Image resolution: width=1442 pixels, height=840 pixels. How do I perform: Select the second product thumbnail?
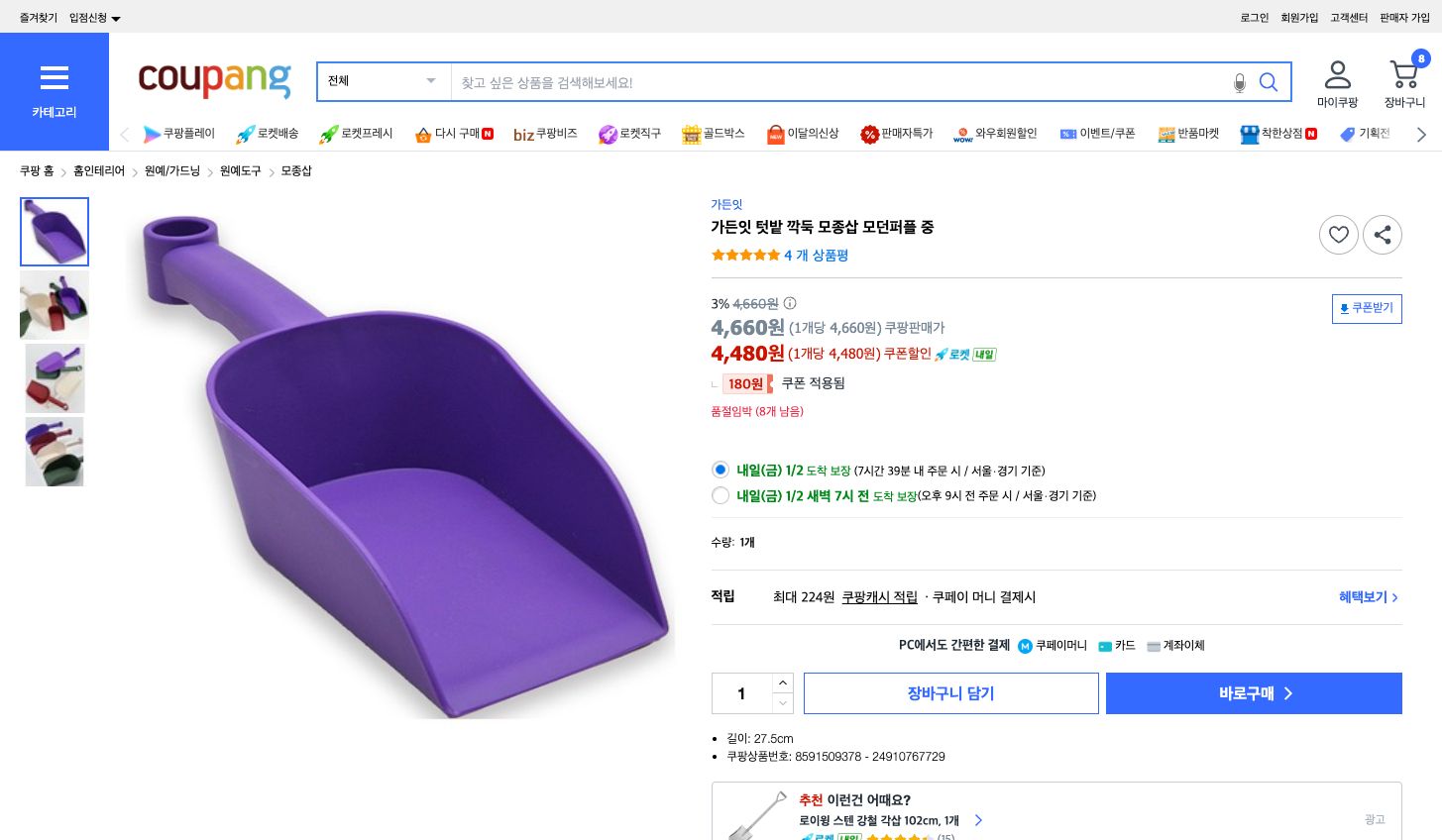pyautogui.click(x=55, y=305)
